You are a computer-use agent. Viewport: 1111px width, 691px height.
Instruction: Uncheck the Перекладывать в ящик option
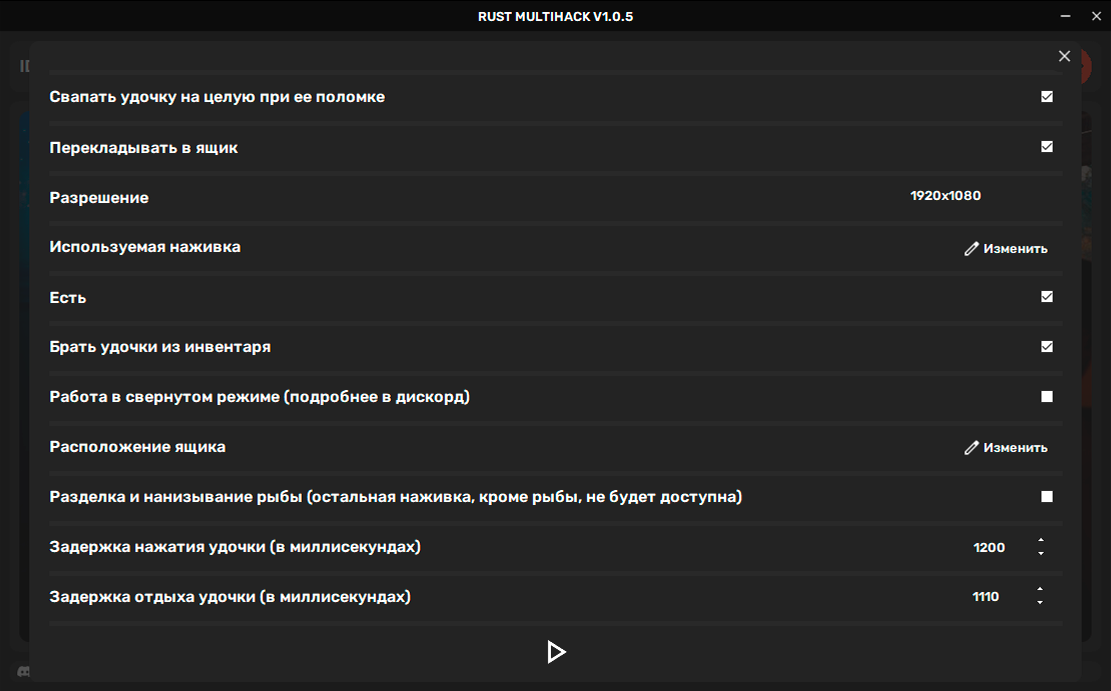[1047, 147]
